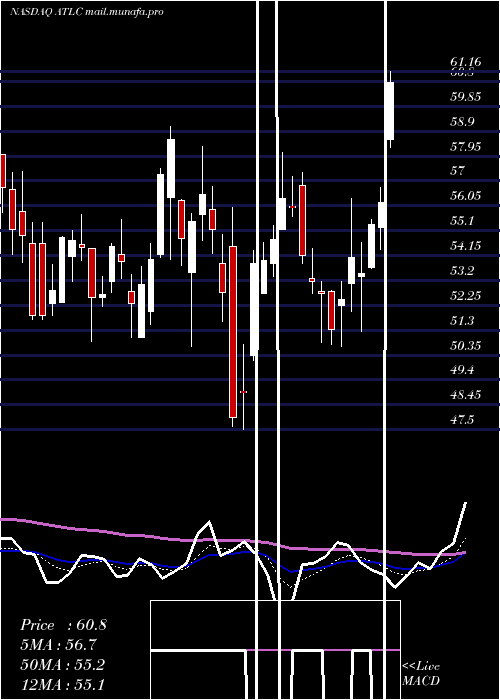This screenshot has width=500, height=700.
Task: Select the 56.05 price axis label
Action: tap(466, 196)
